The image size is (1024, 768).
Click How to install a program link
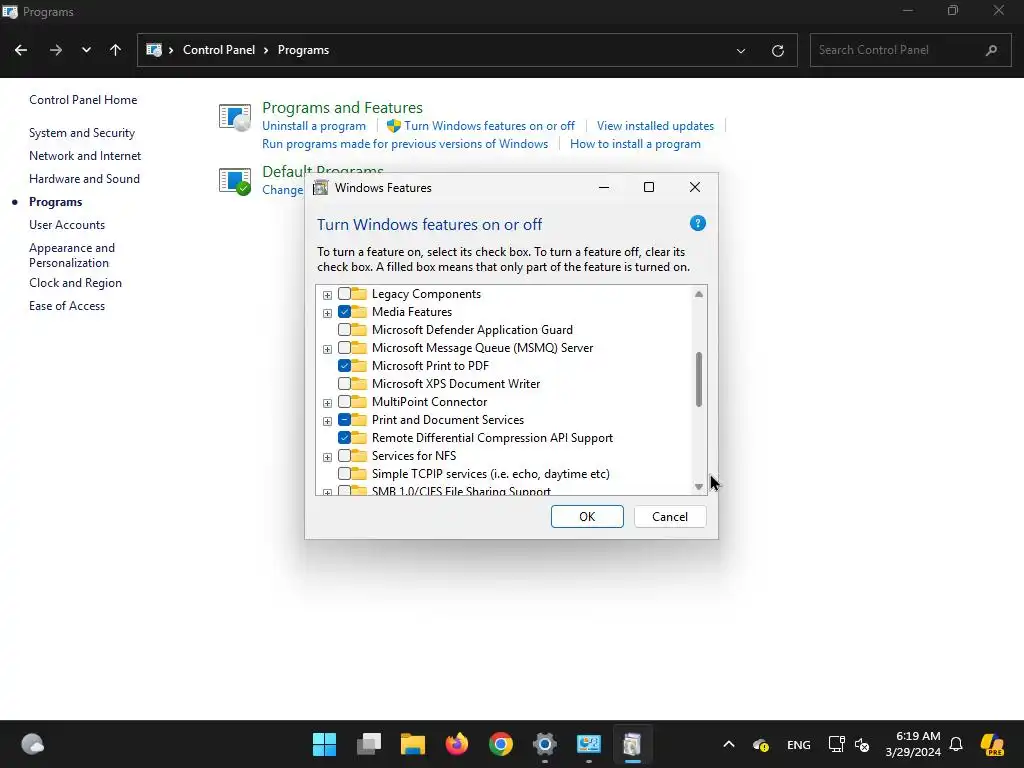(635, 144)
